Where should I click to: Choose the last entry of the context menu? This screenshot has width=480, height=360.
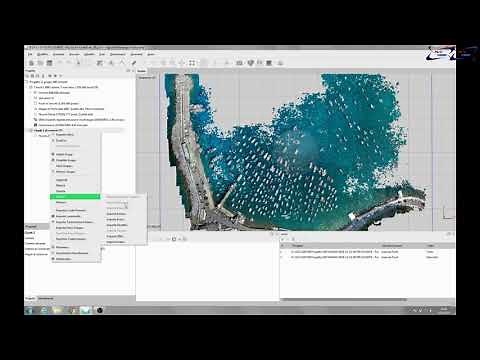pos(75,259)
